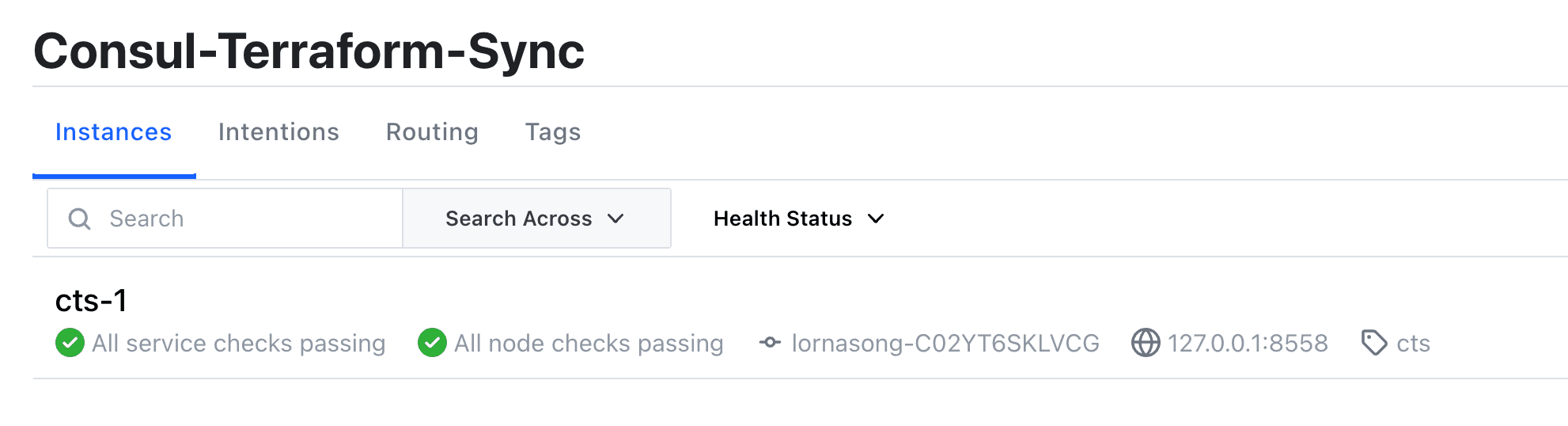Click the lornasong-C02YT6SKLVCG node name
The width and height of the screenshot is (1568, 426).
(x=945, y=343)
